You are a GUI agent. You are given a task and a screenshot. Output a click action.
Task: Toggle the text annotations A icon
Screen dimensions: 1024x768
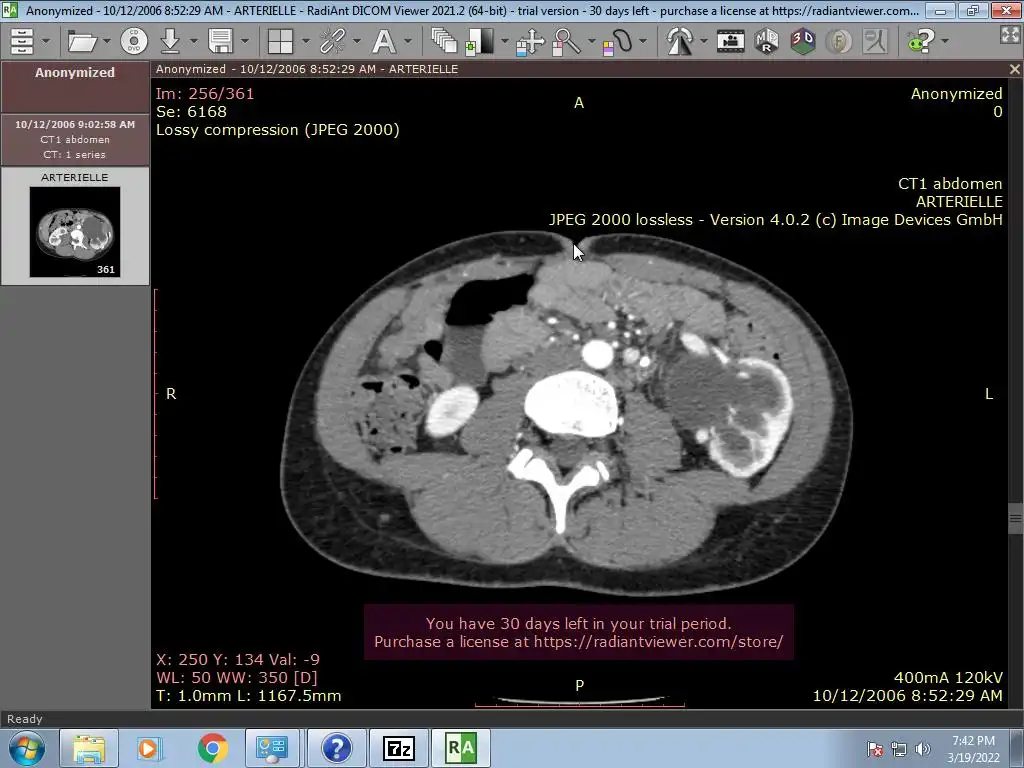tap(384, 41)
